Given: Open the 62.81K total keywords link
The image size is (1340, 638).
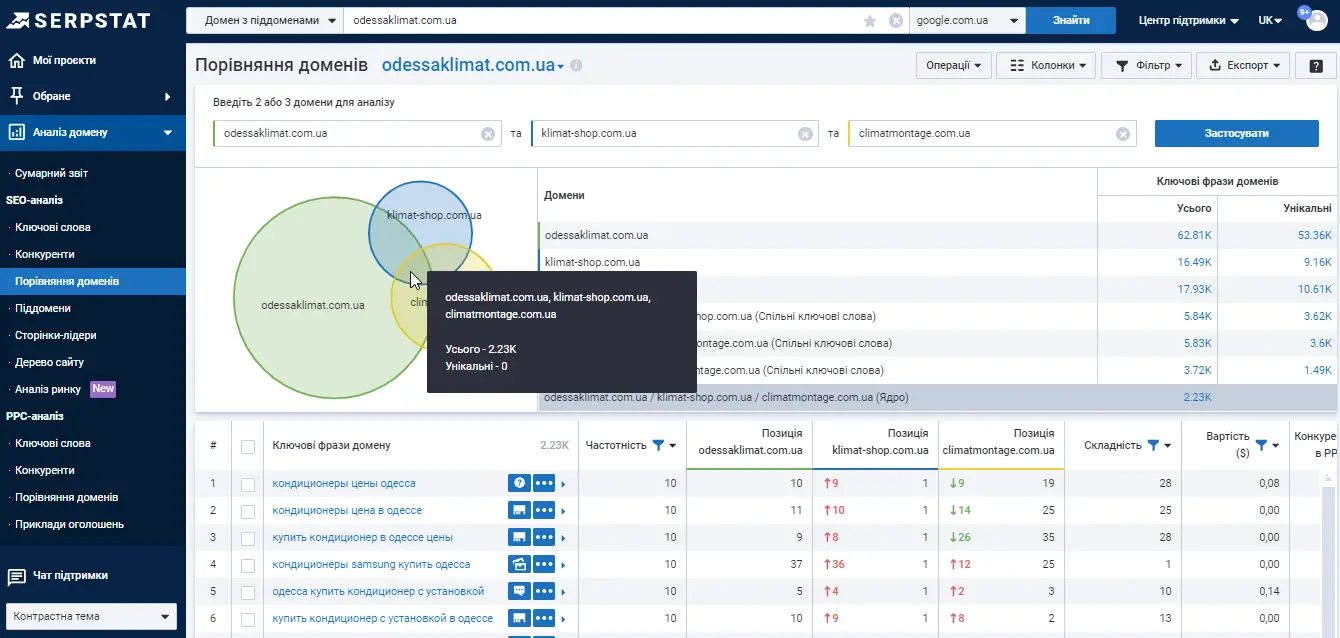Looking at the screenshot, I should coord(1194,235).
